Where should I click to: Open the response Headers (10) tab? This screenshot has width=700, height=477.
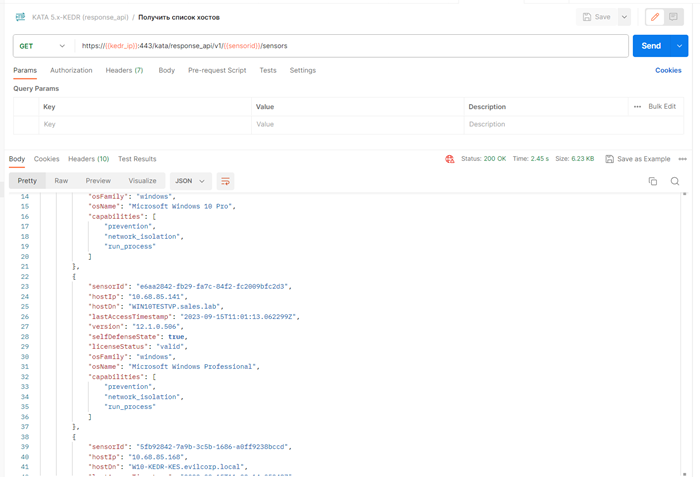point(88,159)
